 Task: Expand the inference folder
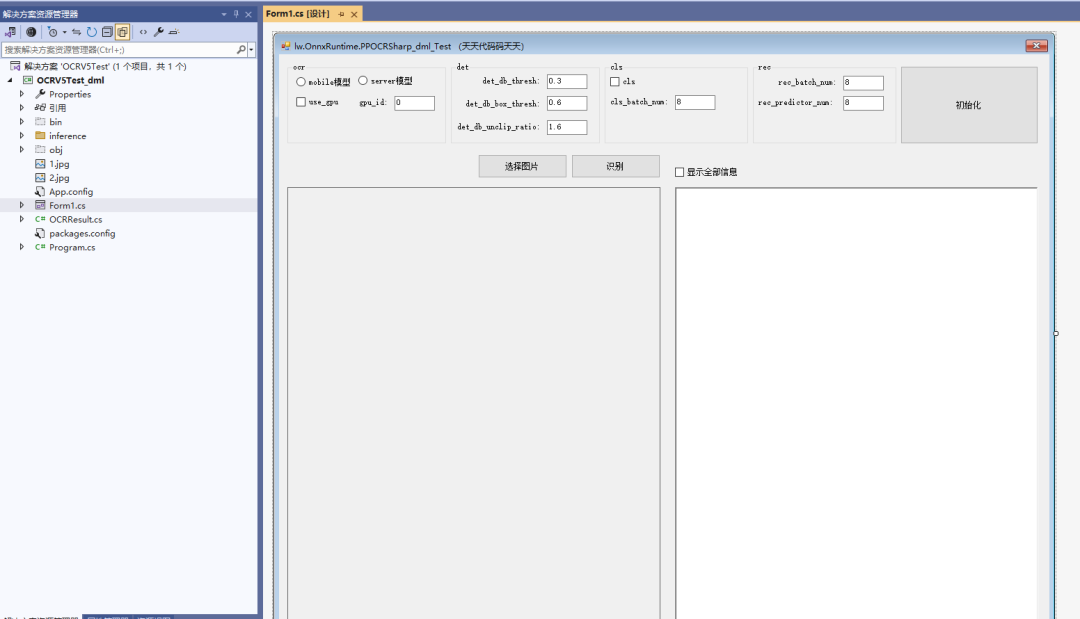coord(22,136)
